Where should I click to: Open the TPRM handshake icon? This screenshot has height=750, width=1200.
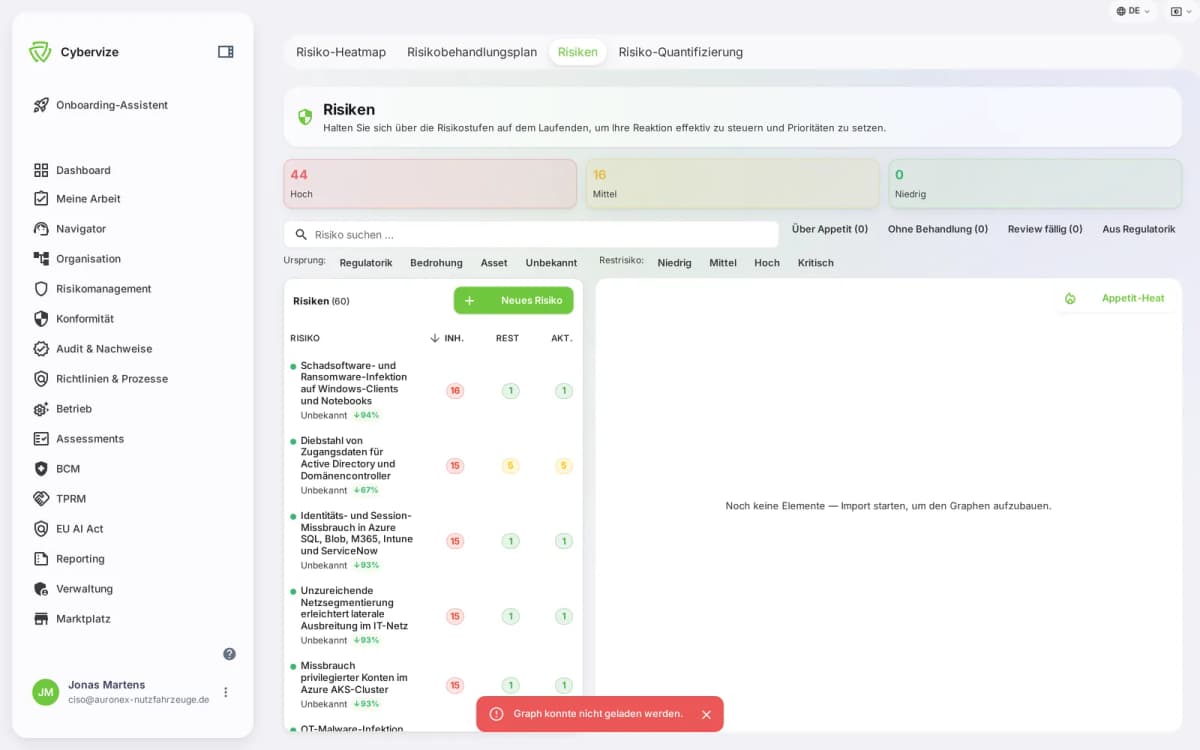pyautogui.click(x=41, y=499)
